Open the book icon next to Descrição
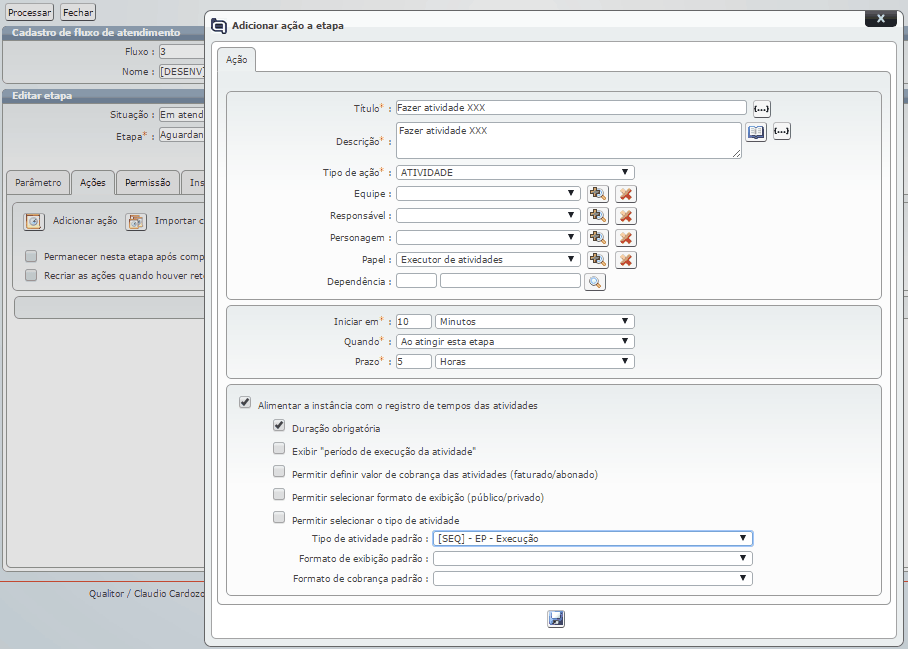Image resolution: width=908 pixels, height=649 pixels. pyautogui.click(x=756, y=132)
